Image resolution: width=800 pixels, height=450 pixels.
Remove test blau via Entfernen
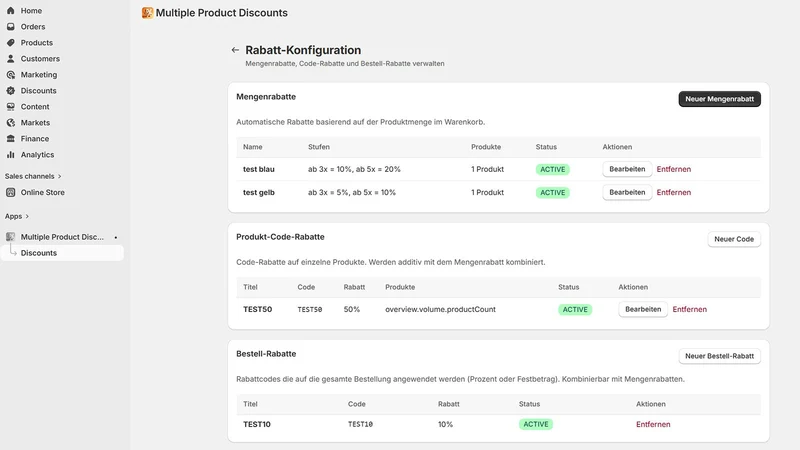tap(673, 169)
